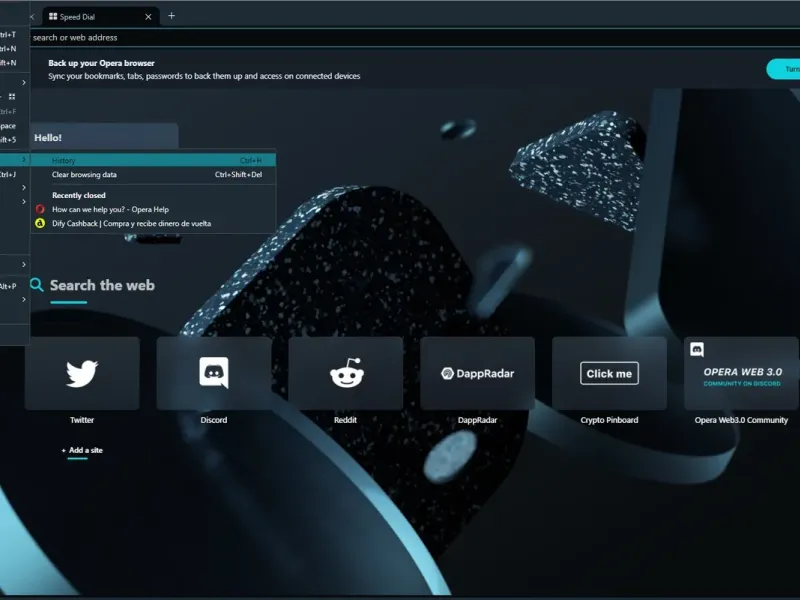Open the Opera Web3.0 Community tile

click(741, 373)
